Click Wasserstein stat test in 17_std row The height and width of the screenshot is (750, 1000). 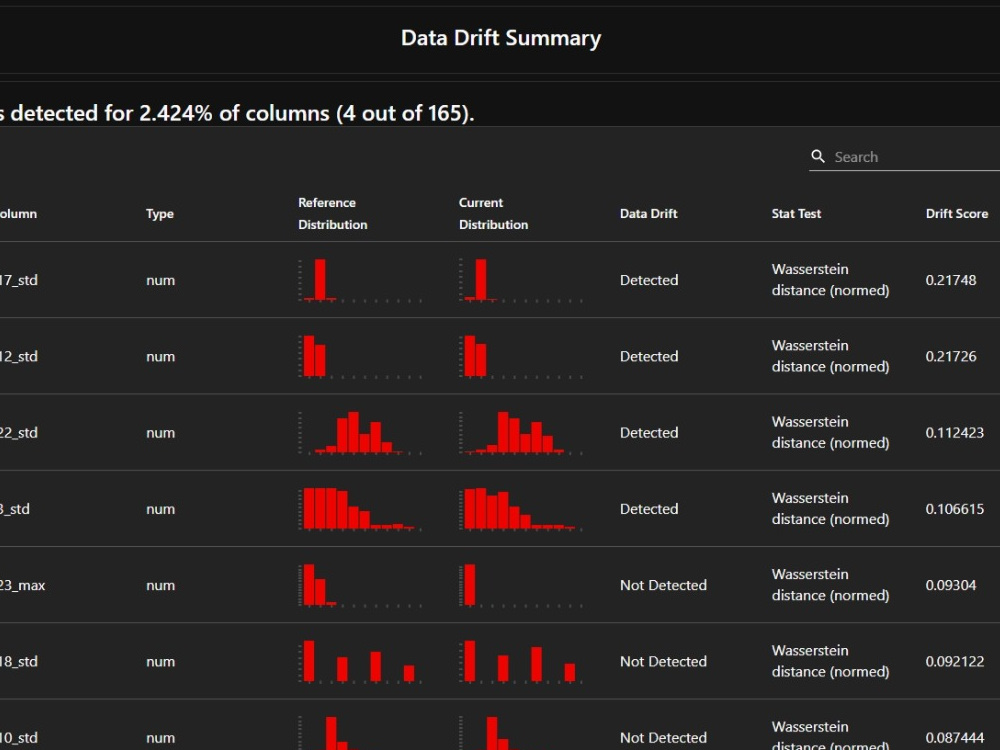click(830, 279)
